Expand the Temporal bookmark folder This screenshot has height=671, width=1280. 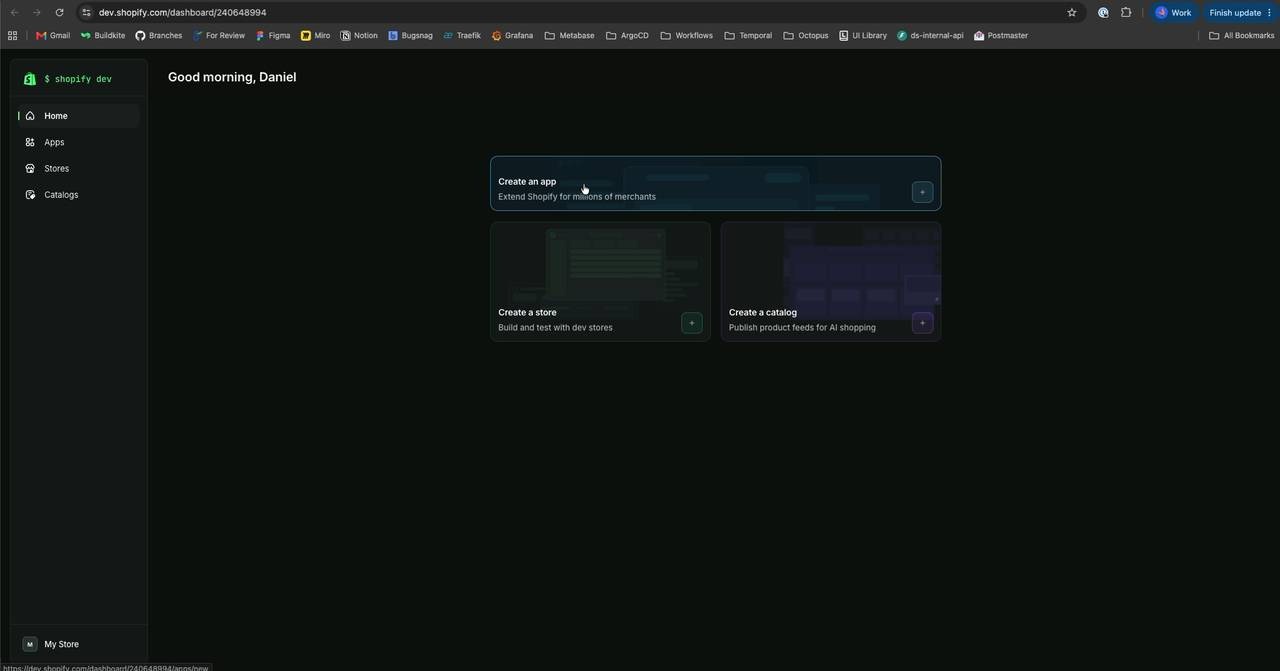click(x=748, y=35)
